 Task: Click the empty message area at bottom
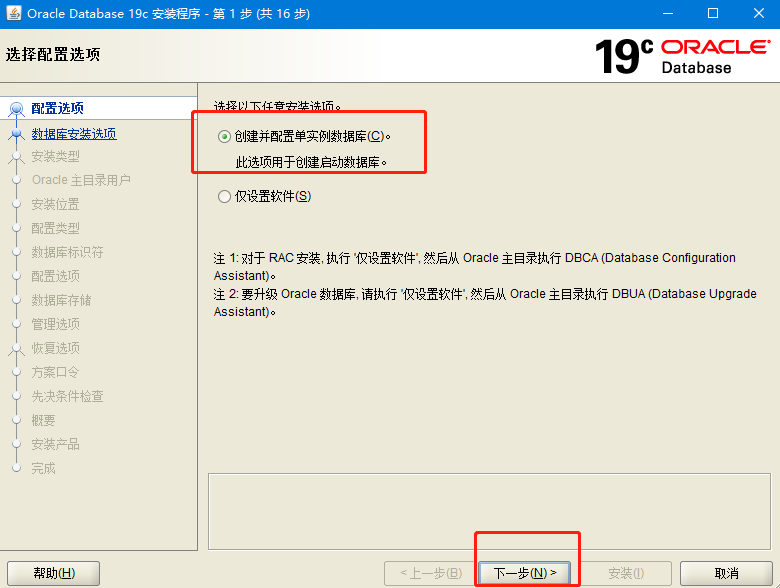[x=489, y=511]
